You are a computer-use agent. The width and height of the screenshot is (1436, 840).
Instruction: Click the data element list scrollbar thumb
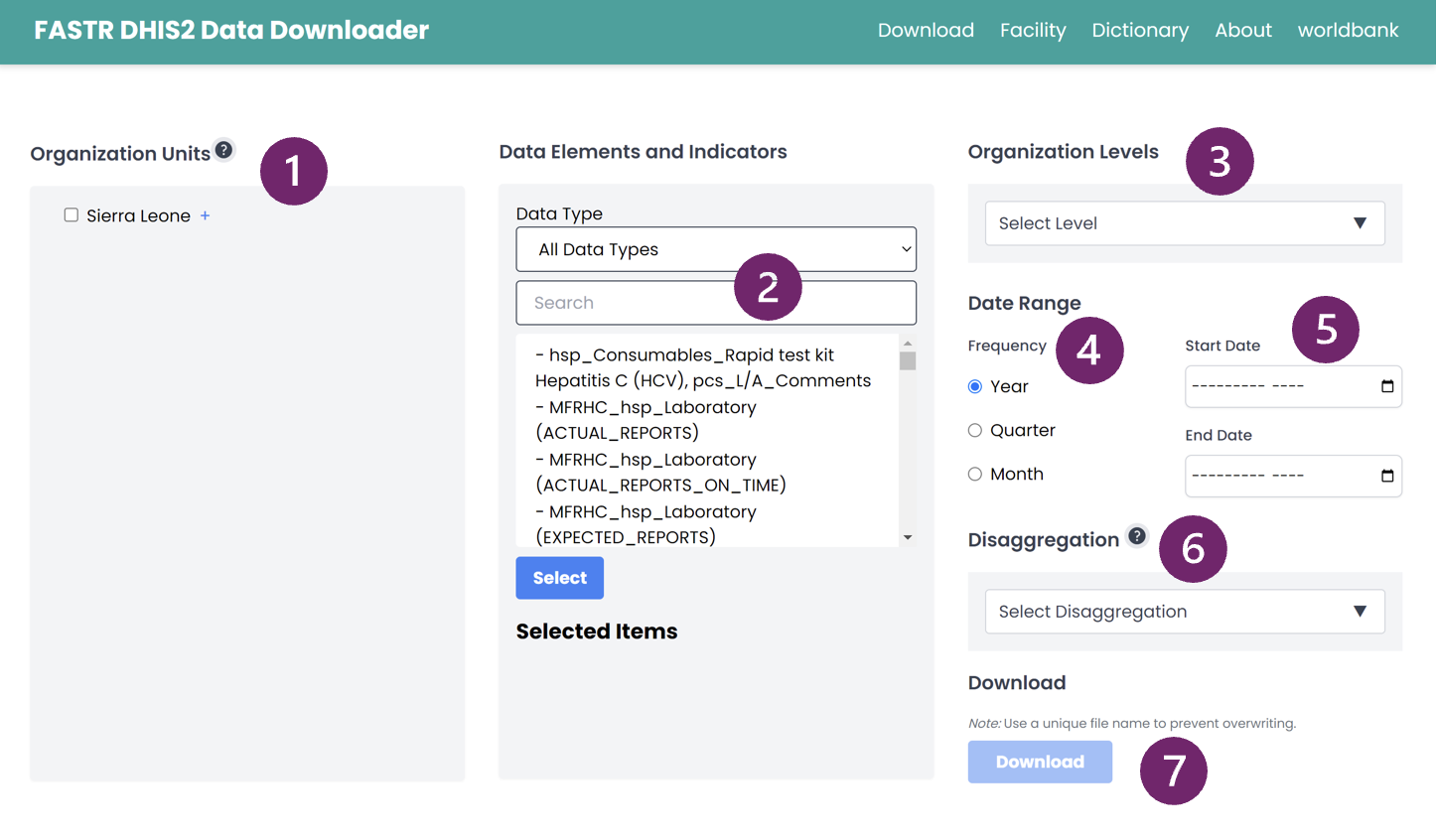coord(908,360)
